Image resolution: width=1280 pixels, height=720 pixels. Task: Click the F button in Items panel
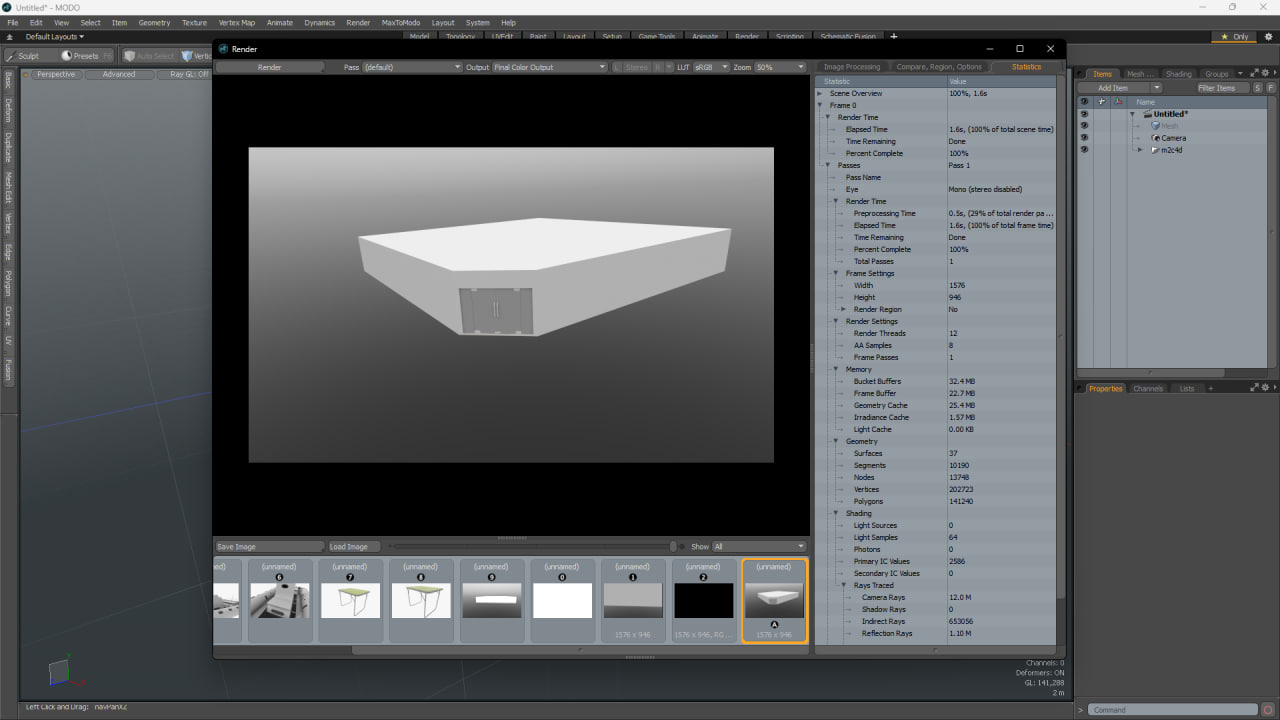(x=1271, y=88)
